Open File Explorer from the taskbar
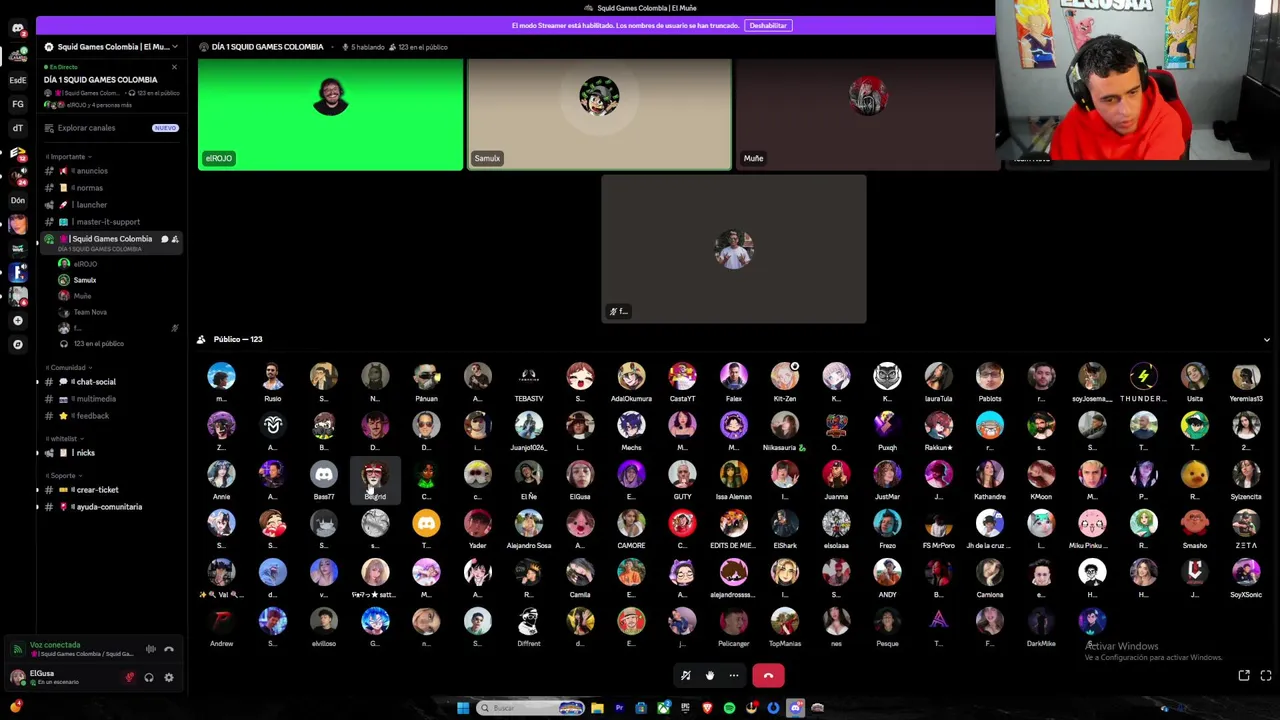The image size is (1280, 720). pyautogui.click(x=597, y=708)
